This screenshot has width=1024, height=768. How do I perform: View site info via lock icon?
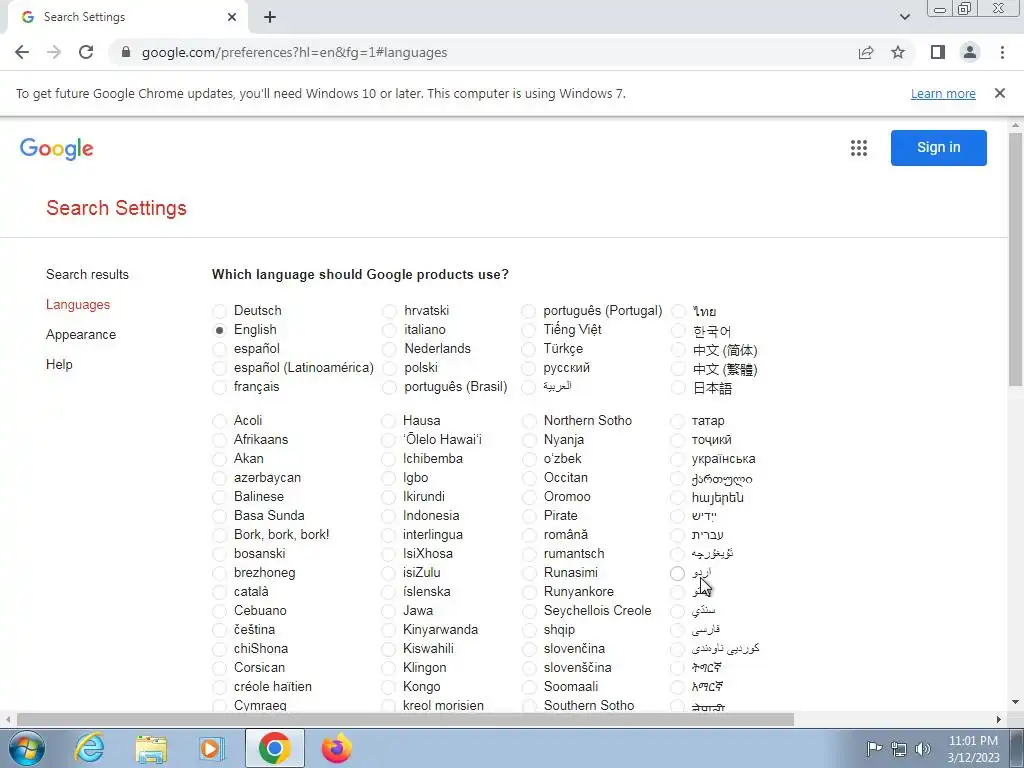(126, 52)
